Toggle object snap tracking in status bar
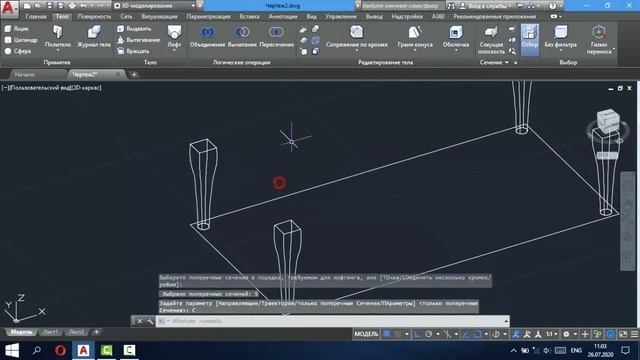Image resolution: width=640 pixels, height=360 pixels. pyautogui.click(x=466, y=334)
